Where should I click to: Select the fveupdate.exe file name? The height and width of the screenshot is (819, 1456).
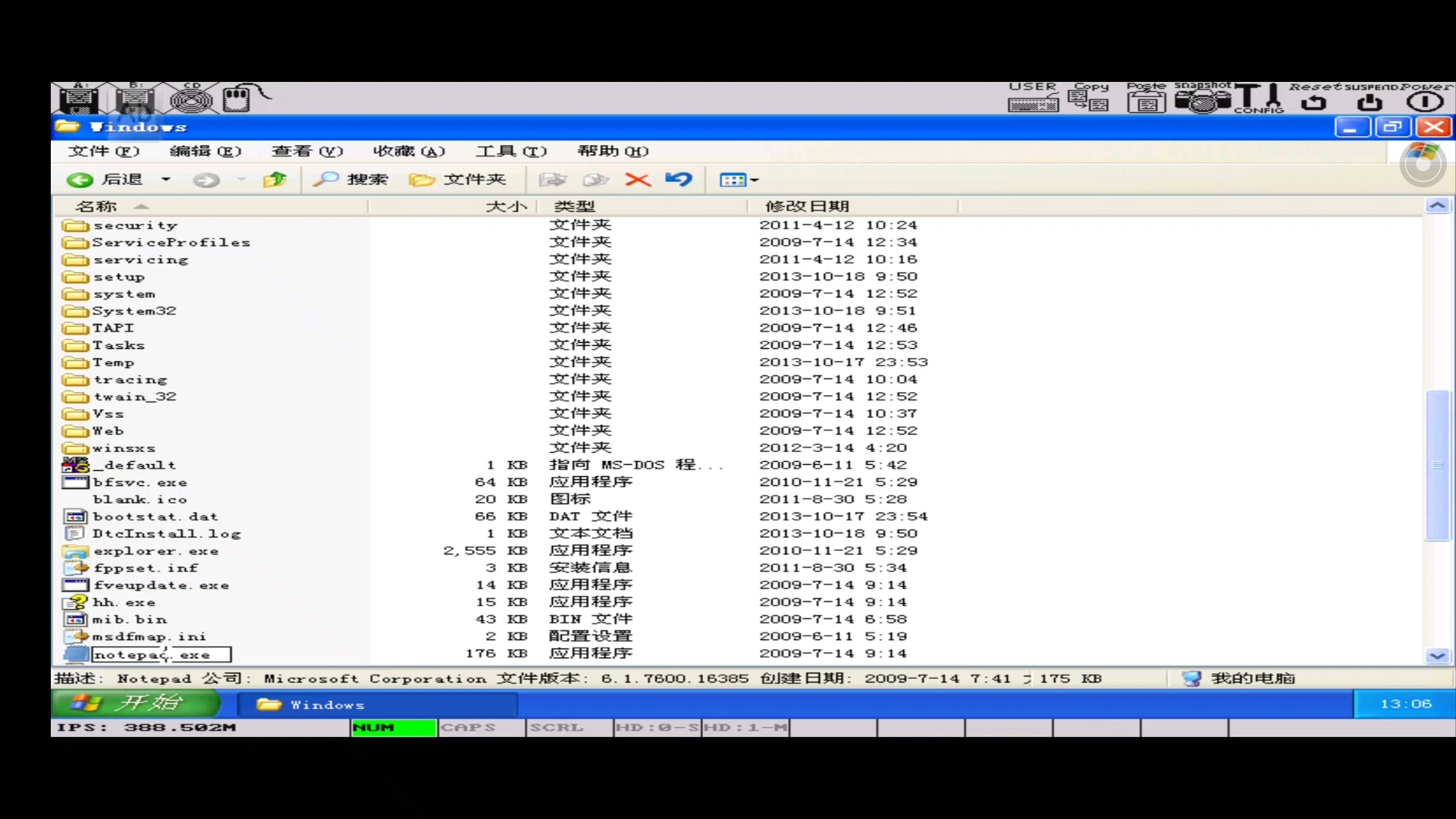[x=162, y=585]
